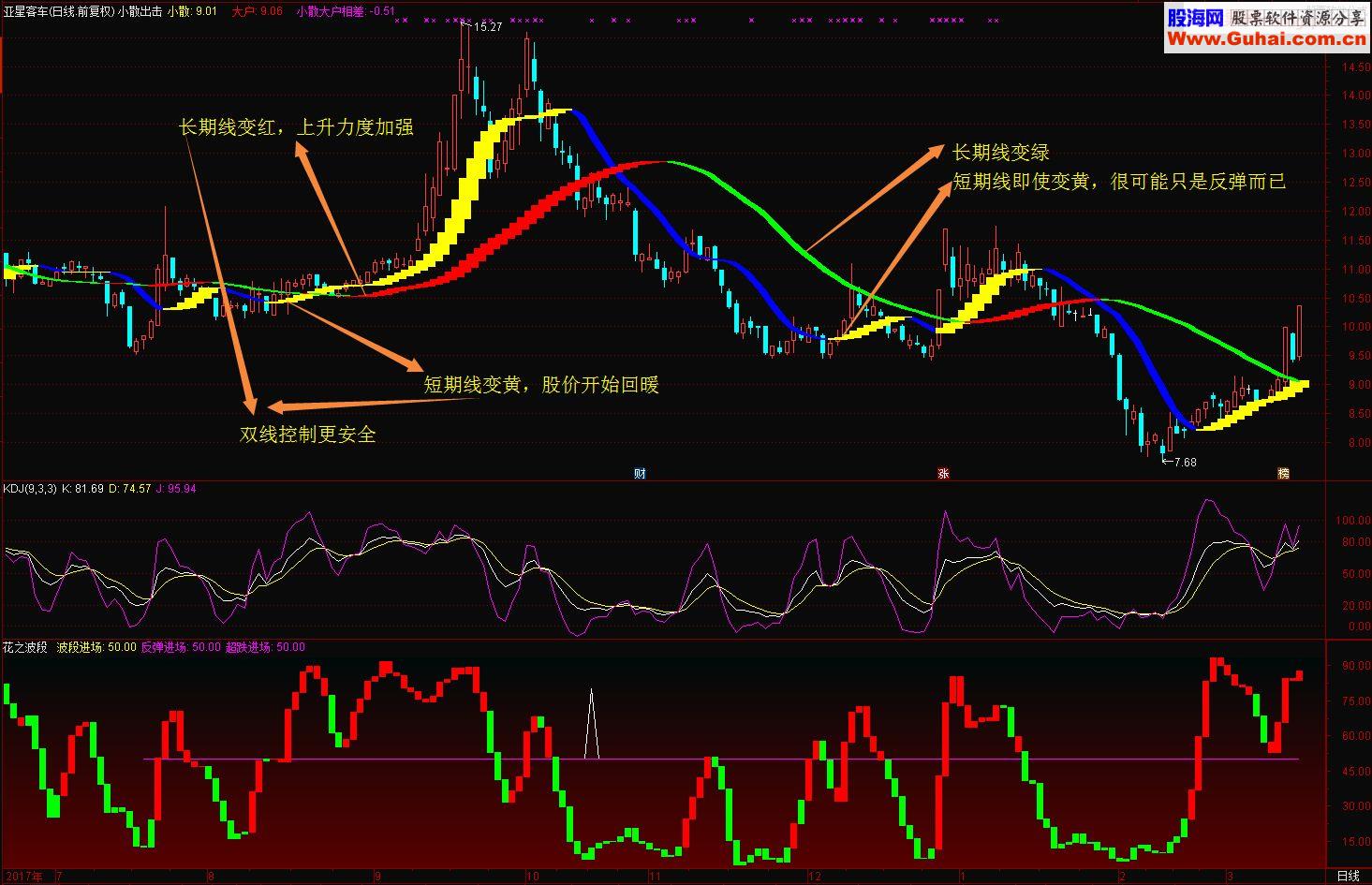Click 波段进场: 50.00 value

point(96,647)
